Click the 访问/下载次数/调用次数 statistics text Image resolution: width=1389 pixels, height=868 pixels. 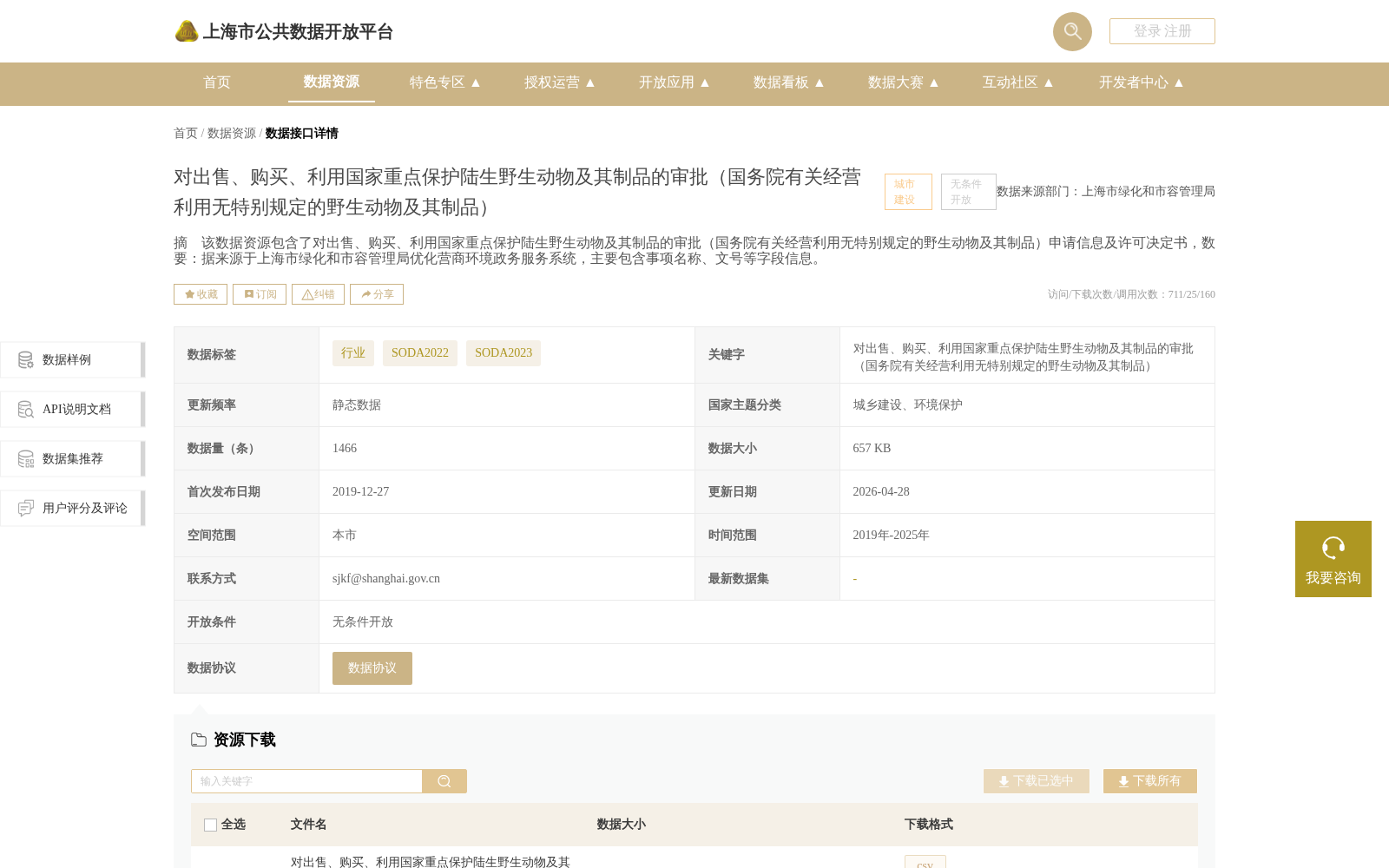coord(1131,294)
